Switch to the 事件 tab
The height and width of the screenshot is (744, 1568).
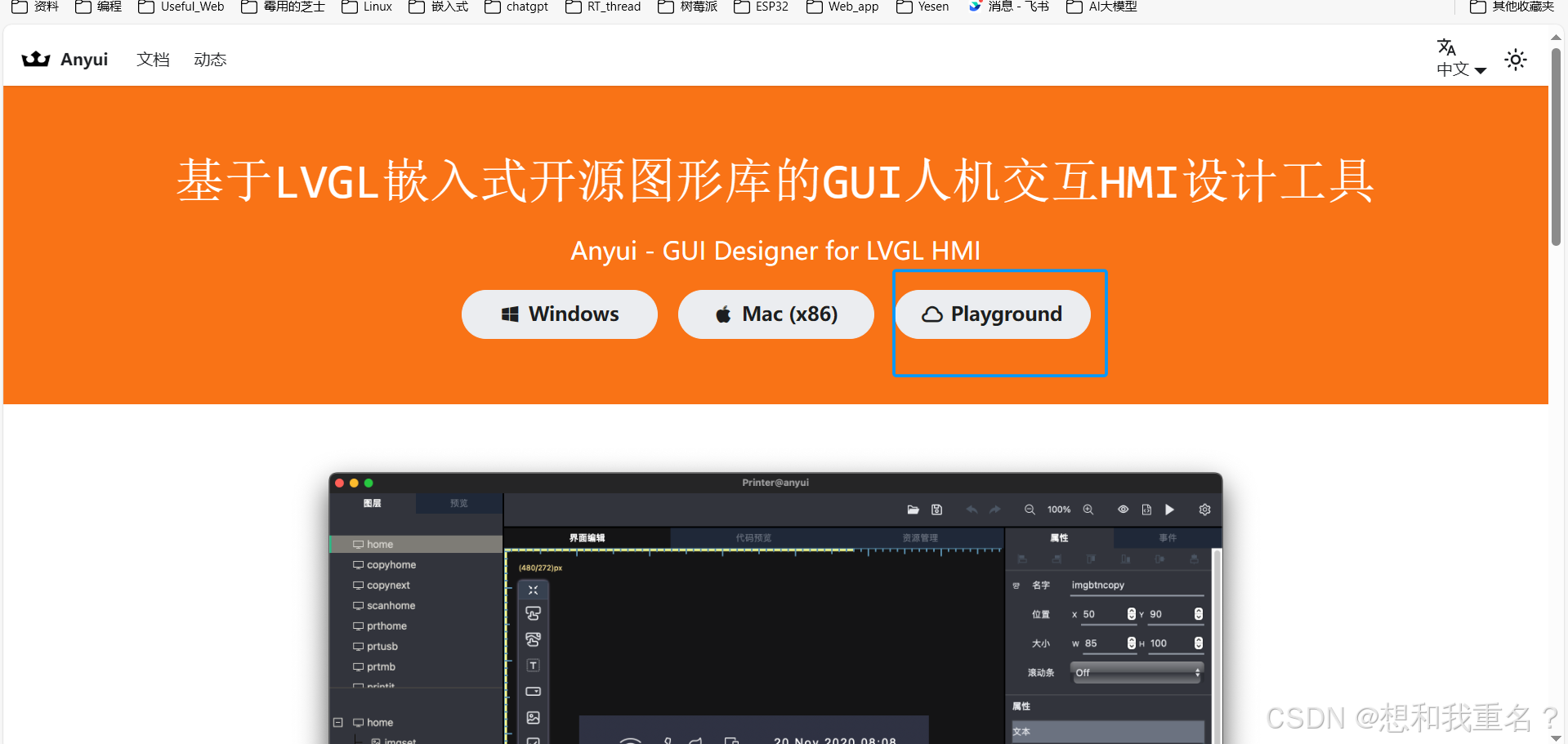click(1168, 537)
